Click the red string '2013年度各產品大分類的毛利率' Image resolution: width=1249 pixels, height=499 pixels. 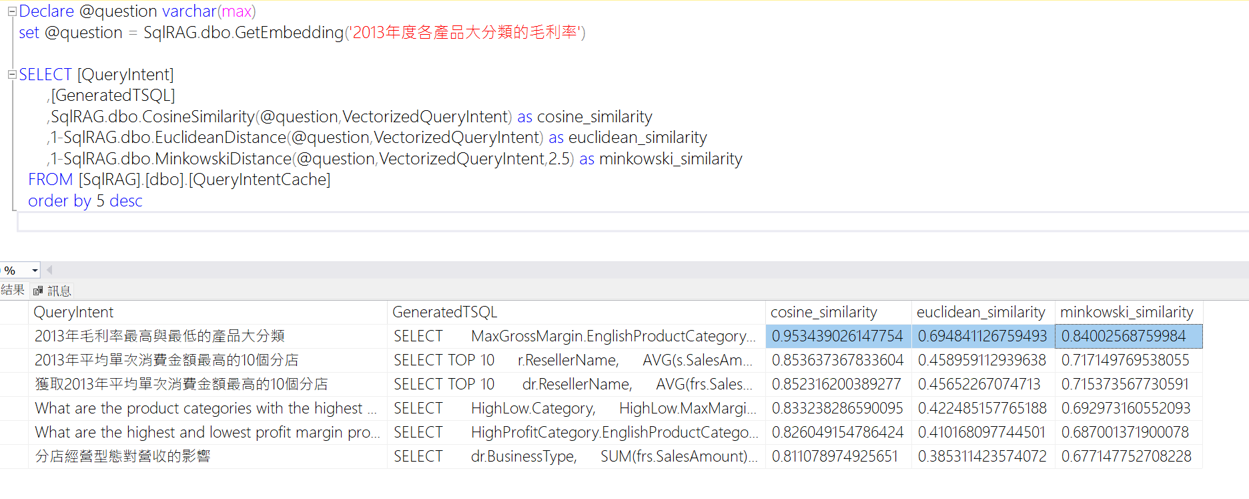(465, 33)
